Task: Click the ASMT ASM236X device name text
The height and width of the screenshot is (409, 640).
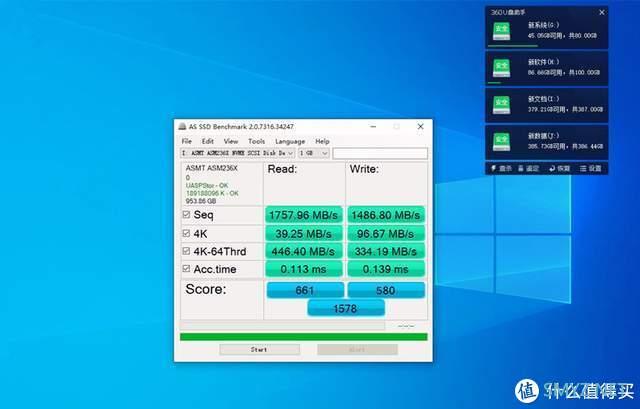Action: (211, 168)
